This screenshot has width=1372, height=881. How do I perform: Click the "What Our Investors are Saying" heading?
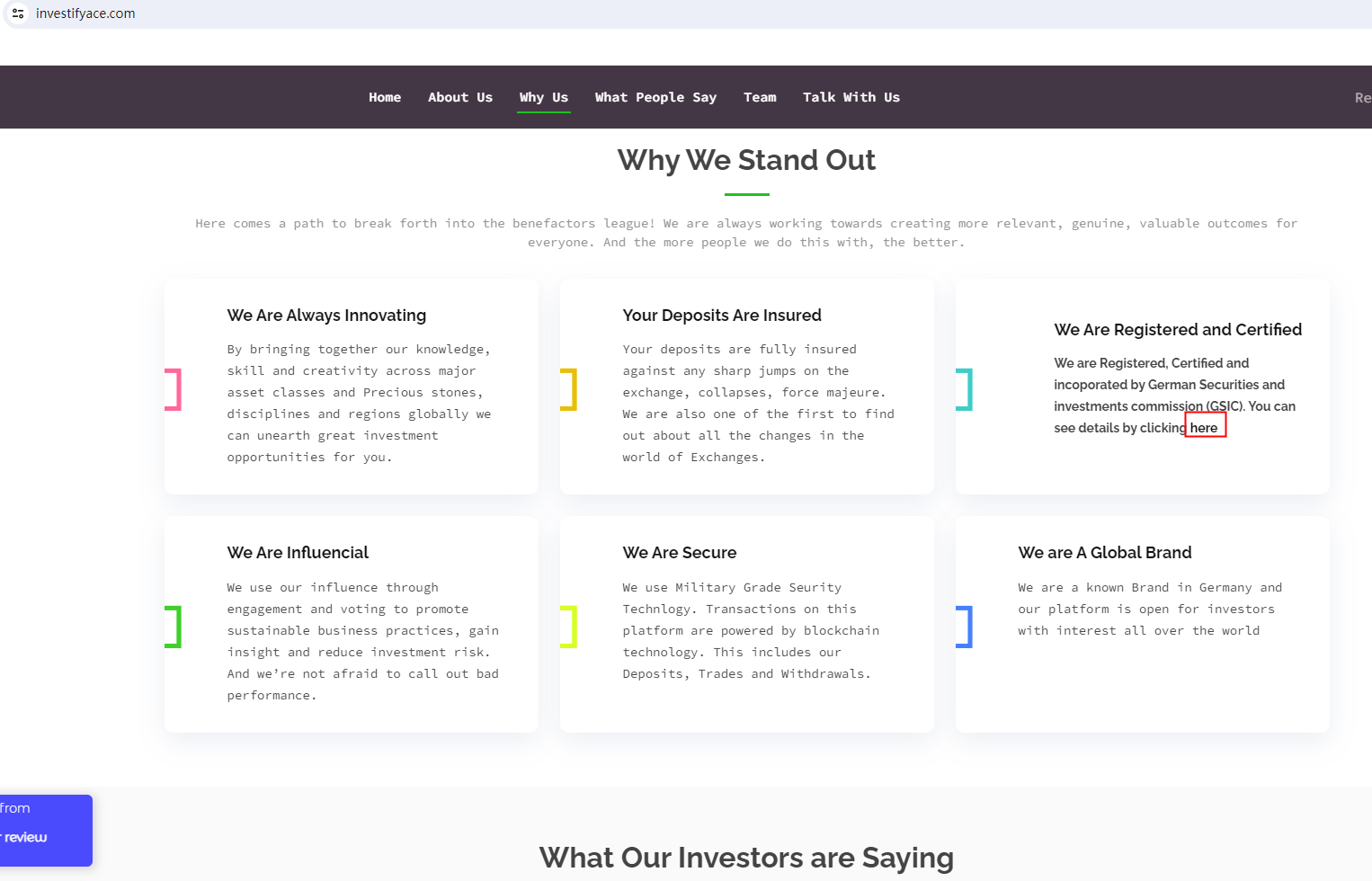(746, 858)
